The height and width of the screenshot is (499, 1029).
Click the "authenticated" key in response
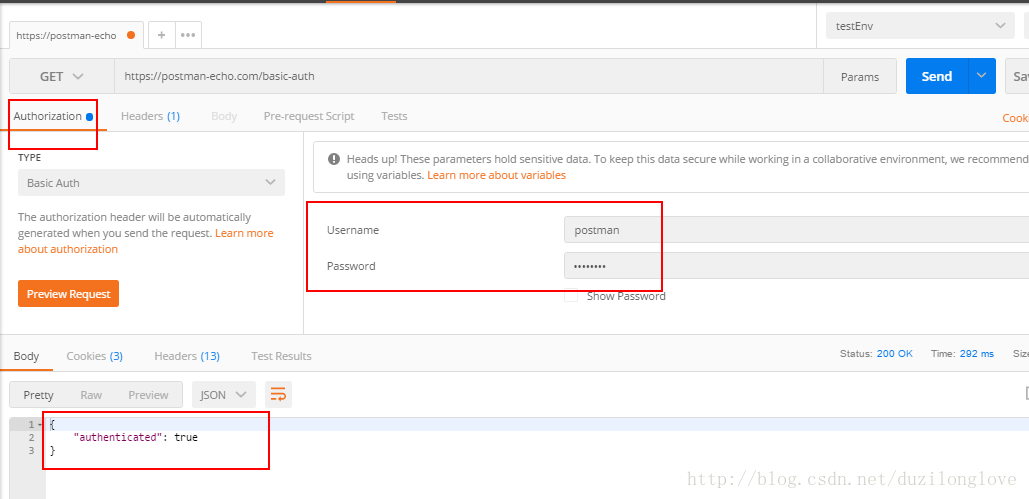pos(117,437)
